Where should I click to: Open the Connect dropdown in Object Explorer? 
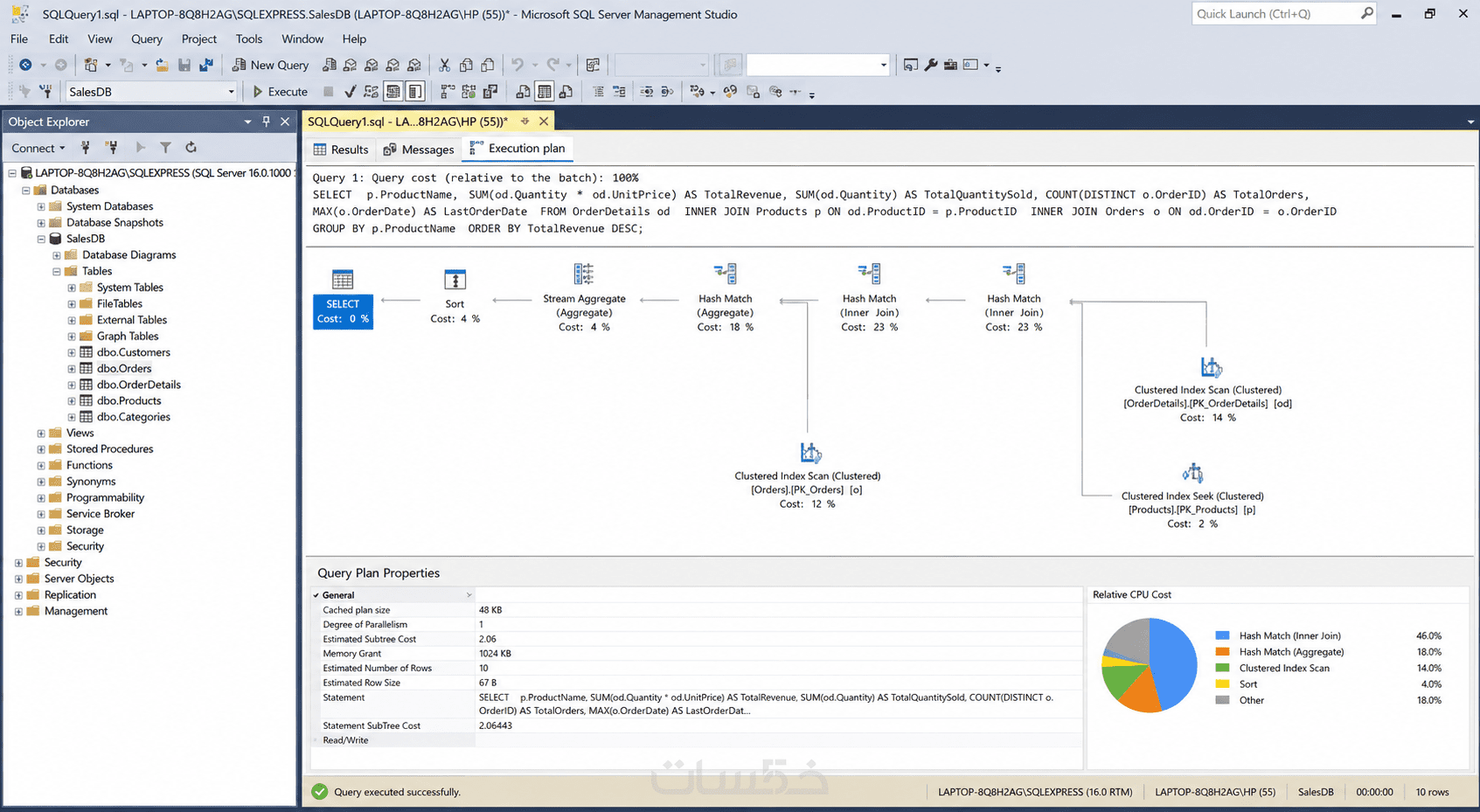[x=38, y=148]
